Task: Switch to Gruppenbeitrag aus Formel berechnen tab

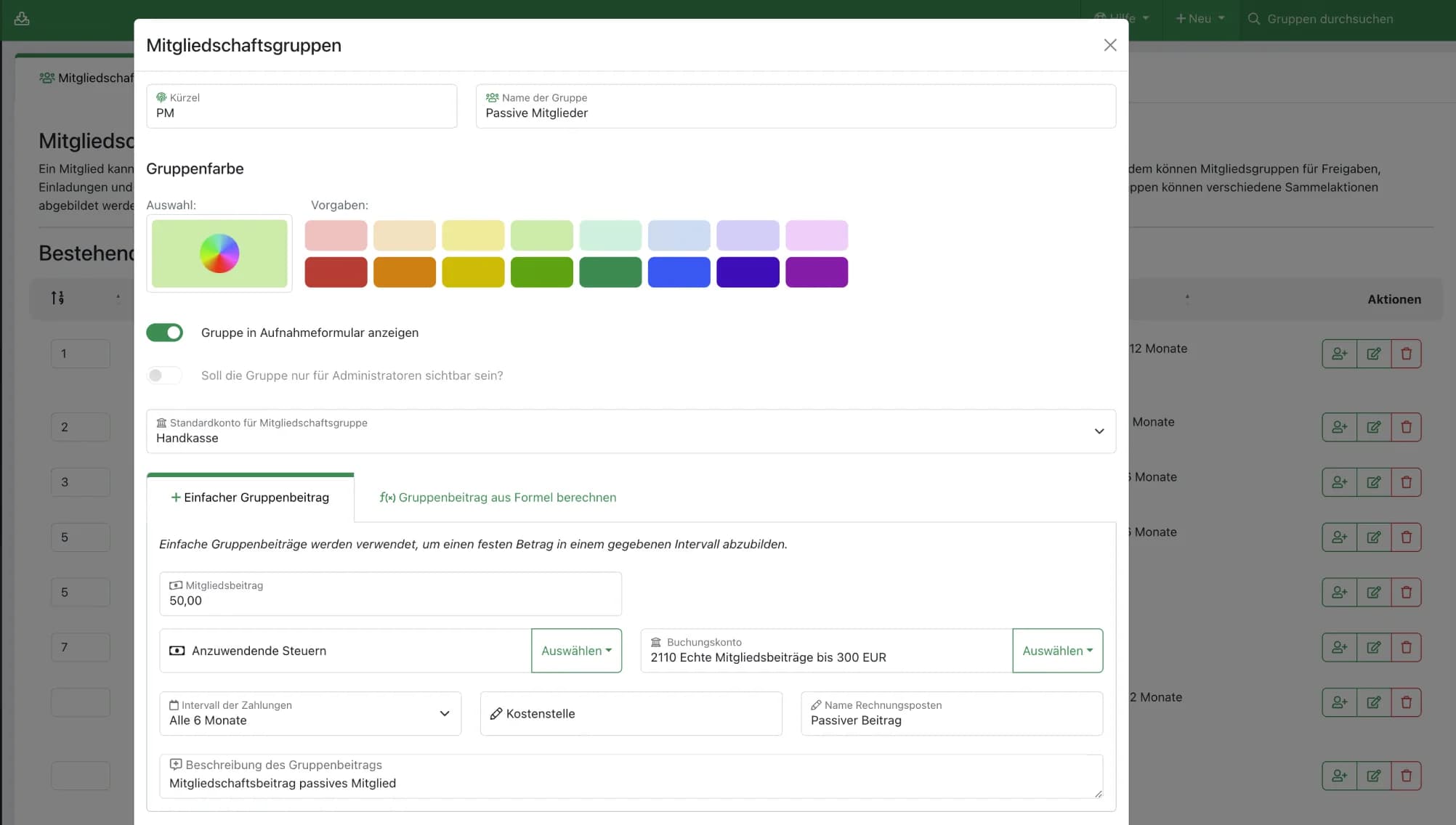Action: click(x=498, y=497)
